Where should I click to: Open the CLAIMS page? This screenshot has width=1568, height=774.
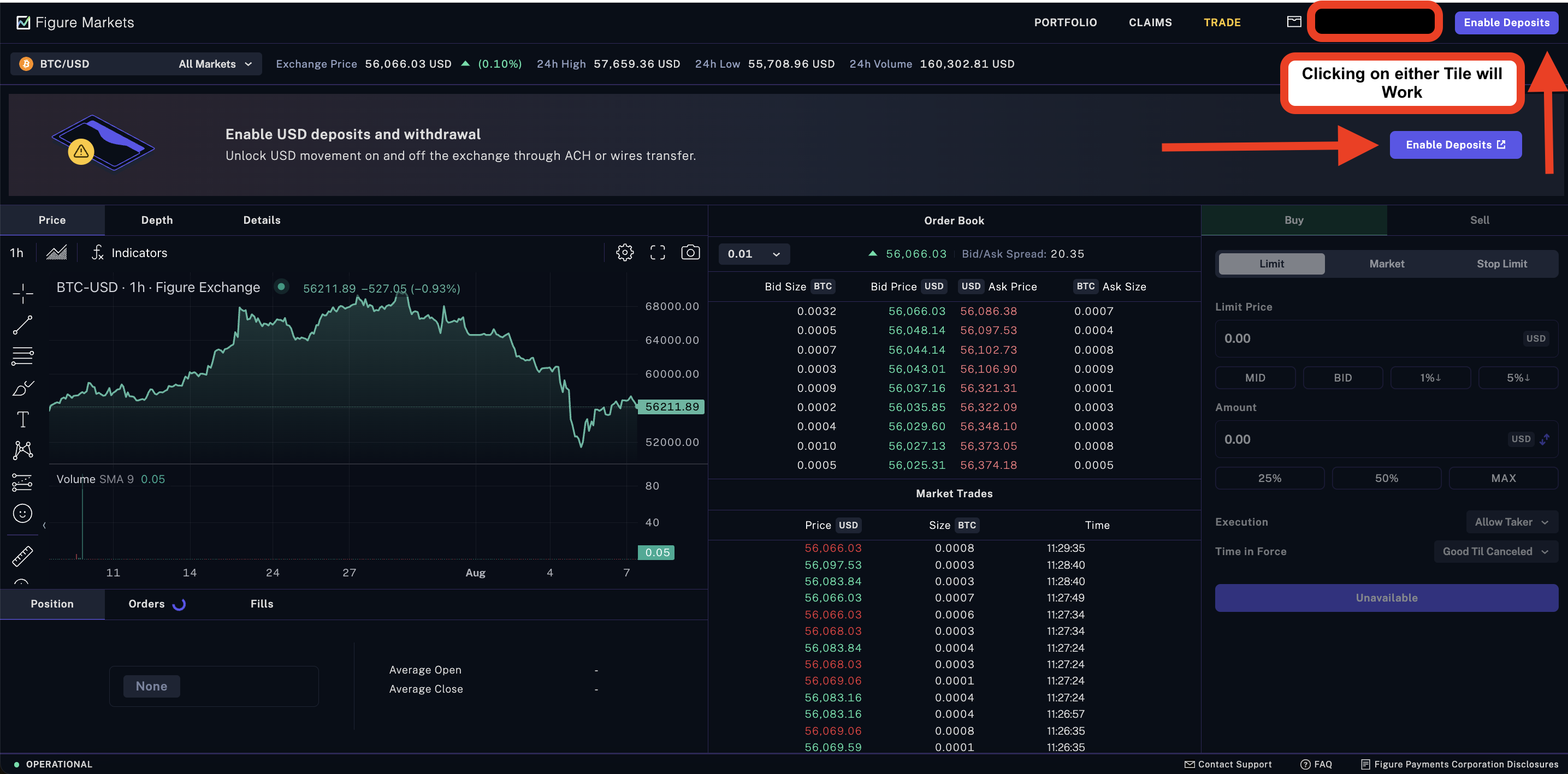point(1150,22)
